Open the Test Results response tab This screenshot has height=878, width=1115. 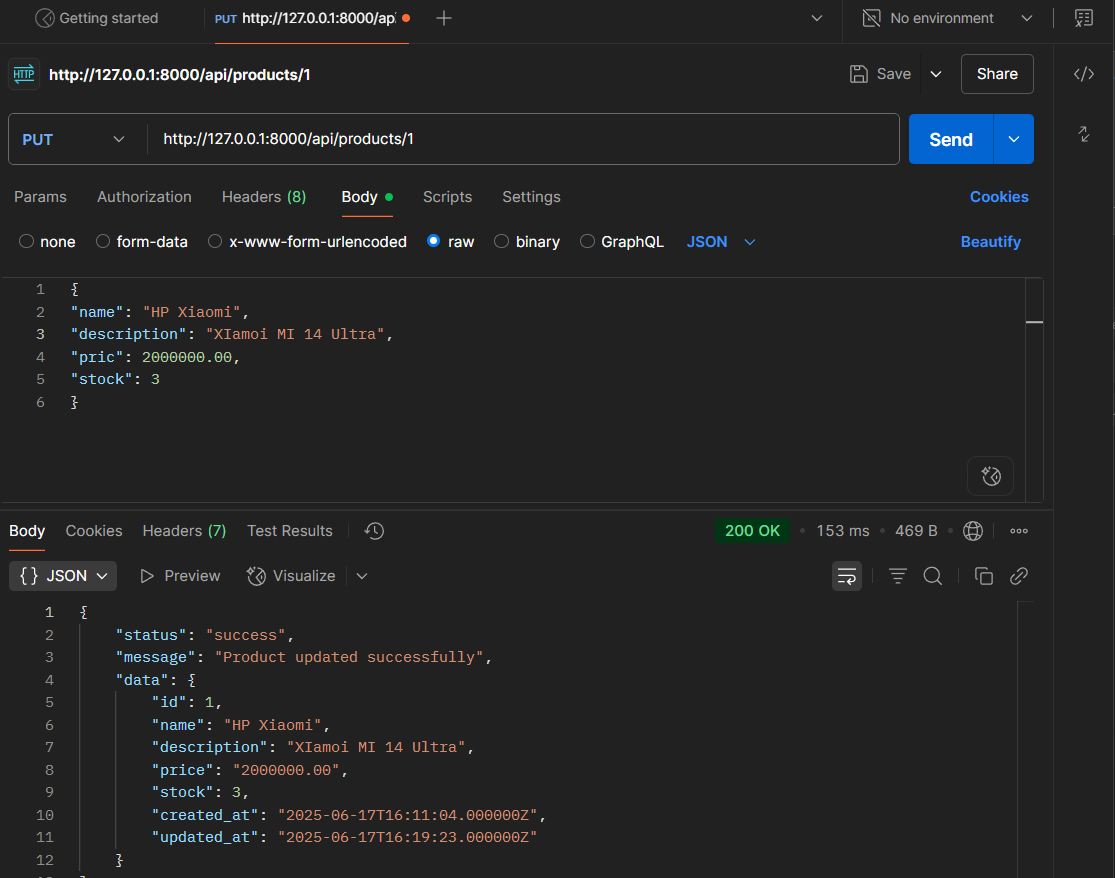(x=289, y=531)
